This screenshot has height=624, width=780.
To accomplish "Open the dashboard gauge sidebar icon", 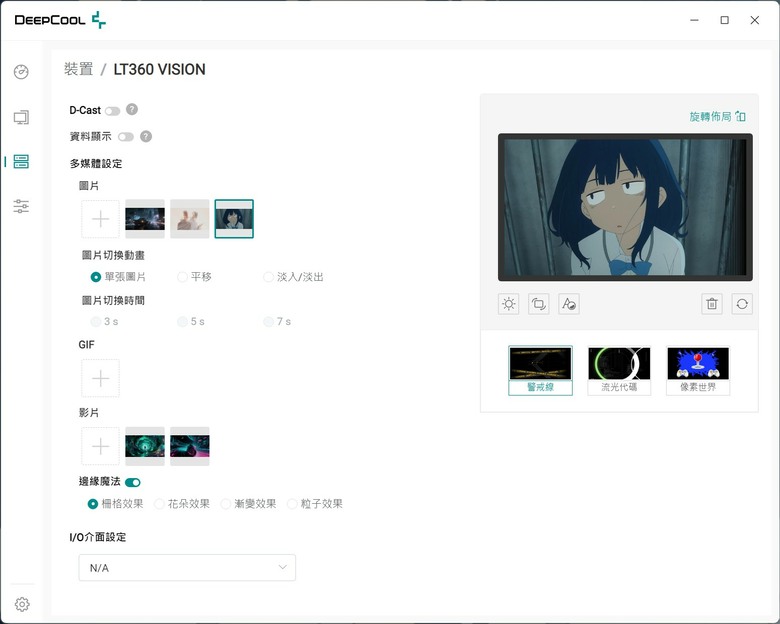I will [x=21, y=72].
